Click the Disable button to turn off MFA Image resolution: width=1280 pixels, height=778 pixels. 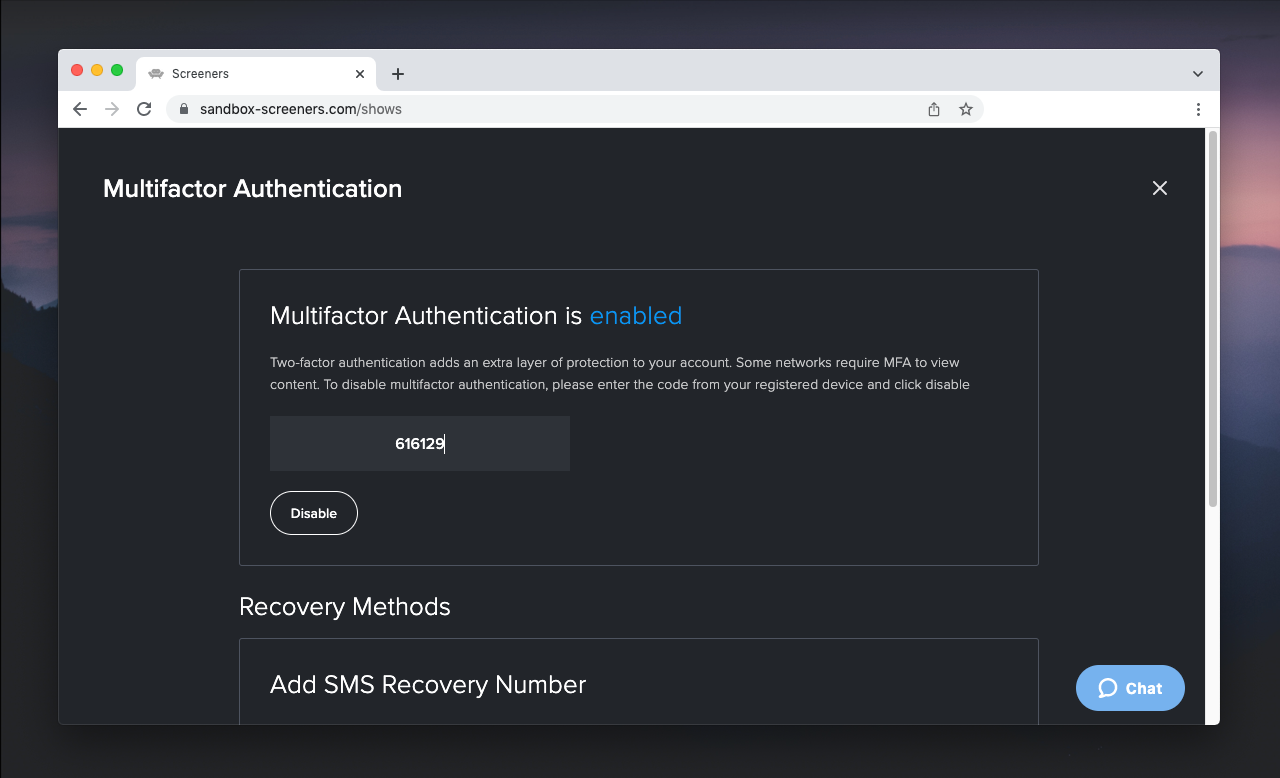point(313,513)
